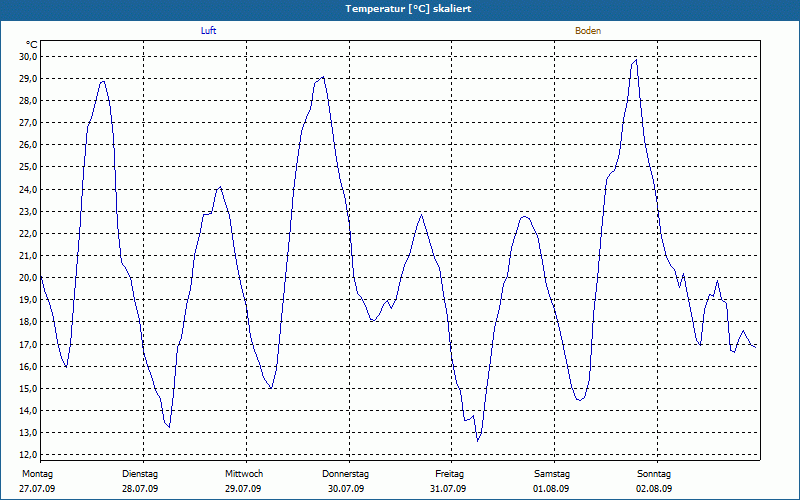Image resolution: width=800 pixels, height=500 pixels.
Task: Click the Donnerstag day label
Action: [x=345, y=474]
